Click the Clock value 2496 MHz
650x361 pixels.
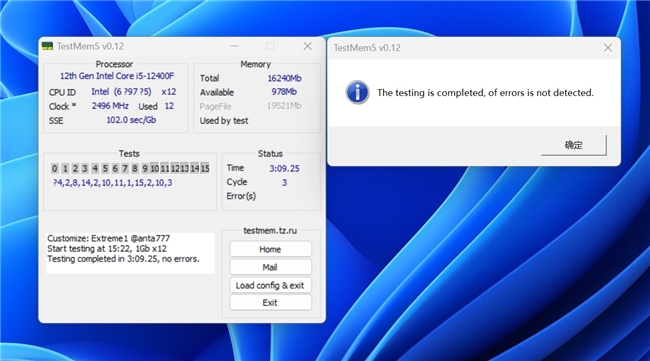[110, 106]
